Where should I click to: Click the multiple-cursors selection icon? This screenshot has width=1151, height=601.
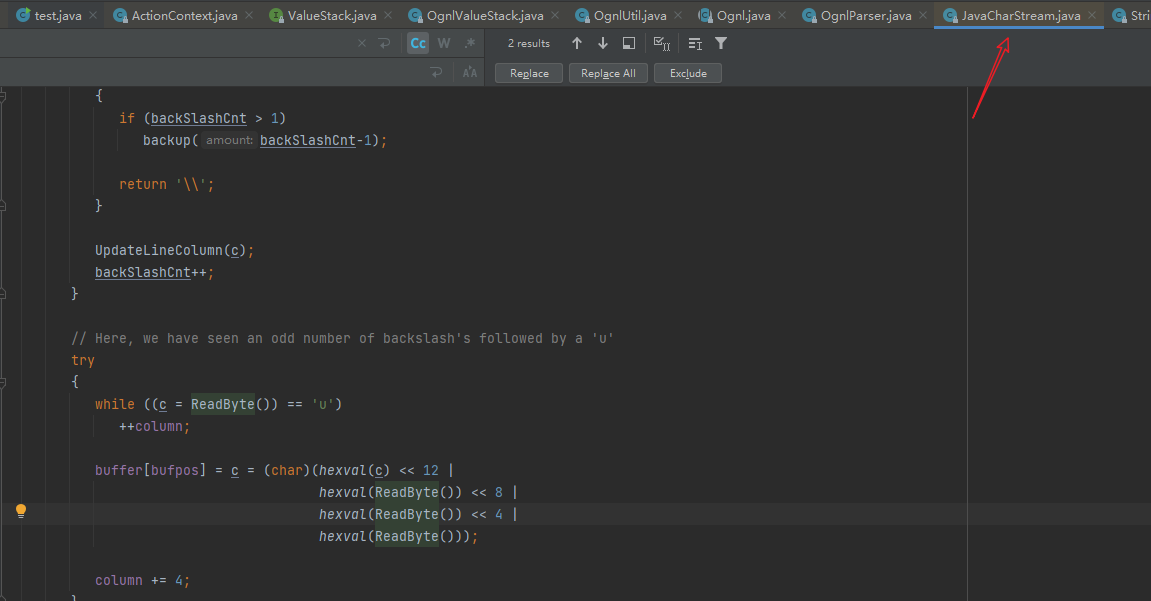click(x=695, y=44)
